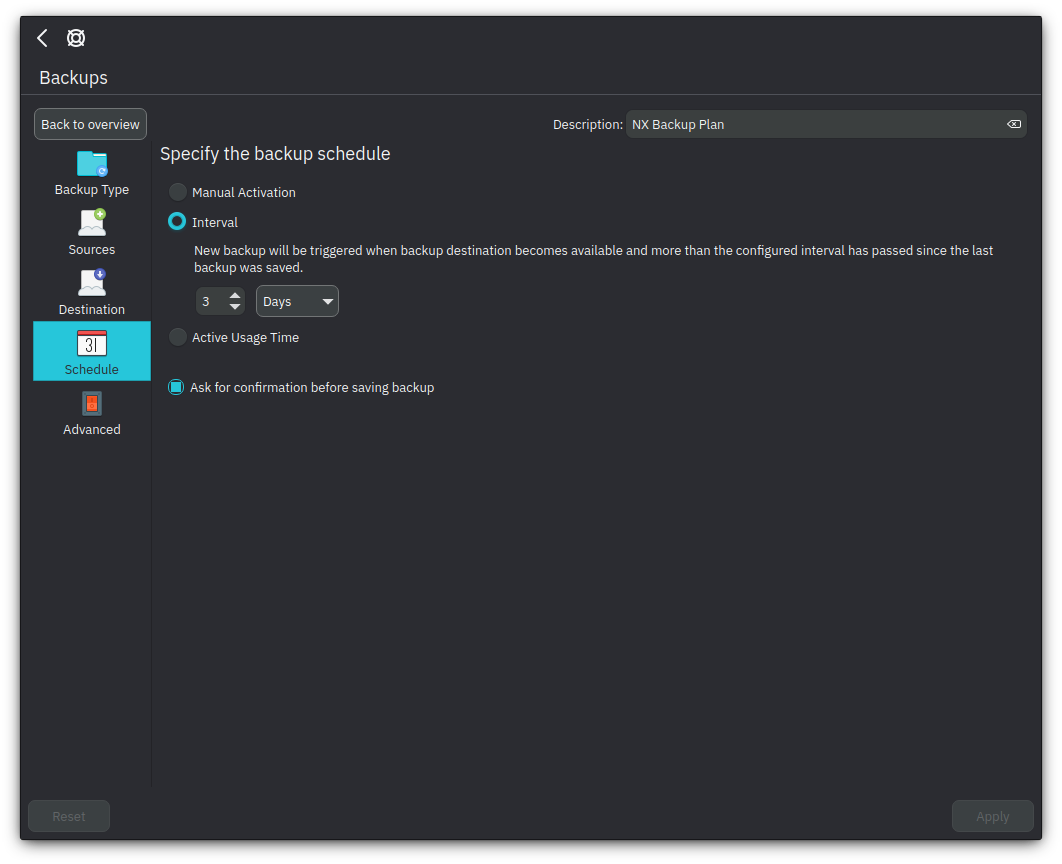This screenshot has width=1062, height=864.
Task: Click Back to overview button
Action: point(90,124)
